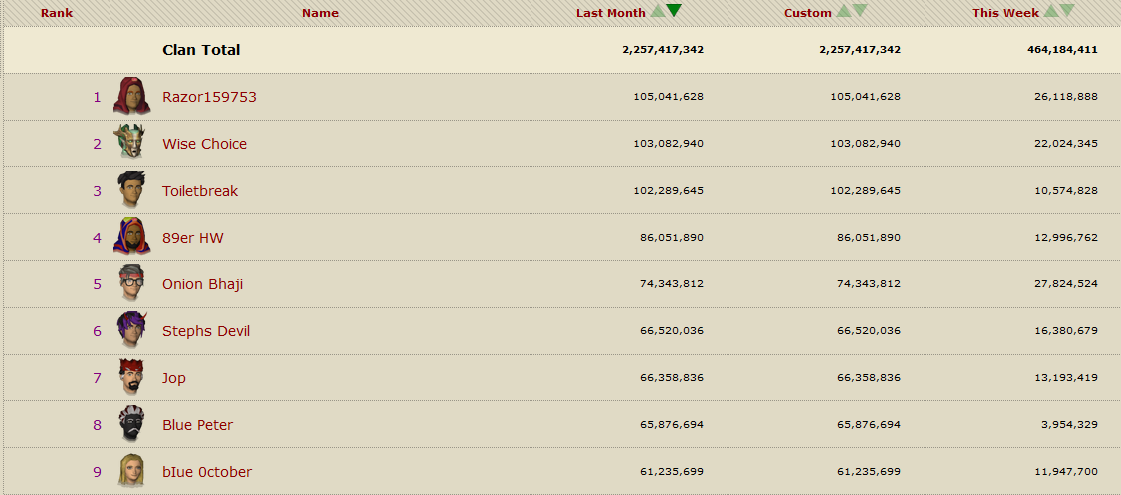
Task: Sort This Week column descending
Action: click(1067, 11)
